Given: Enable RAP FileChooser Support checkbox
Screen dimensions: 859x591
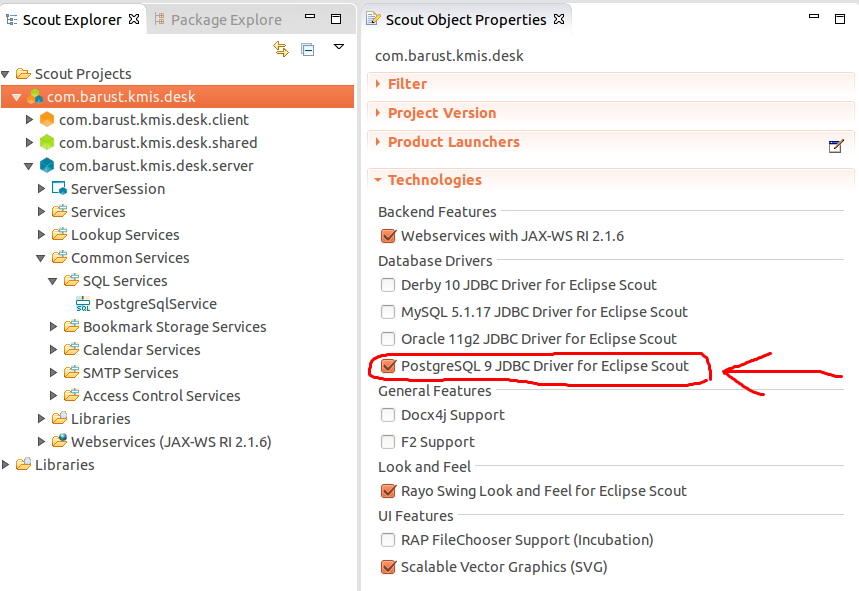Looking at the screenshot, I should [x=388, y=540].
